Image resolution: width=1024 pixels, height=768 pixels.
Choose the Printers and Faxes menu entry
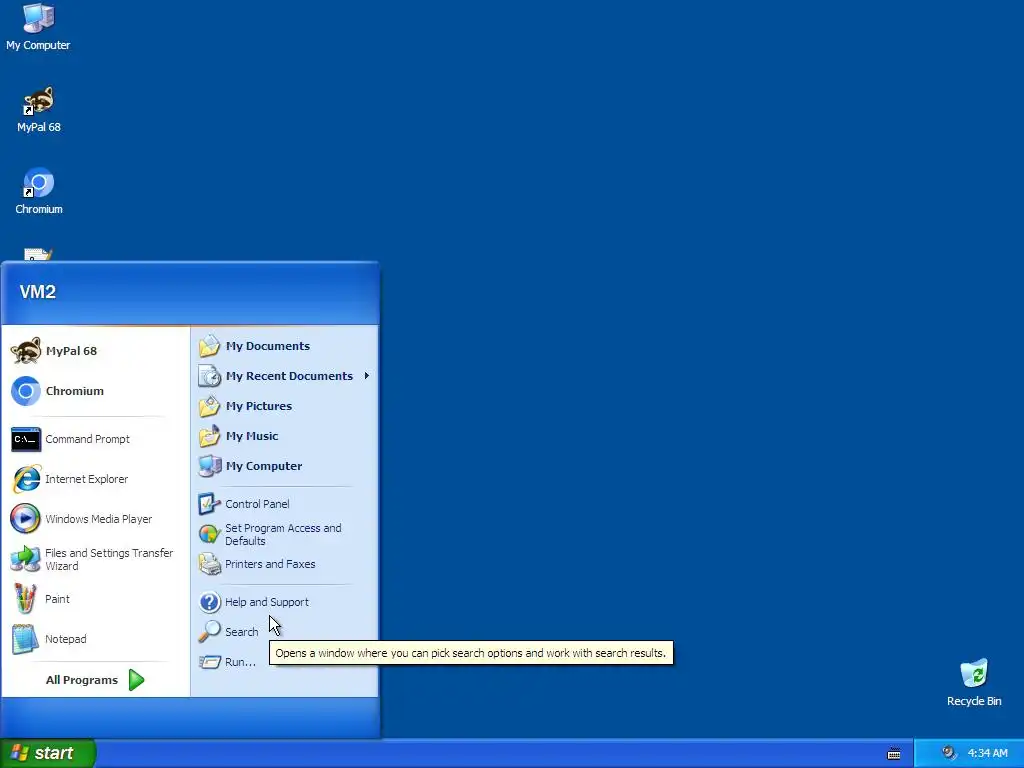click(270, 564)
